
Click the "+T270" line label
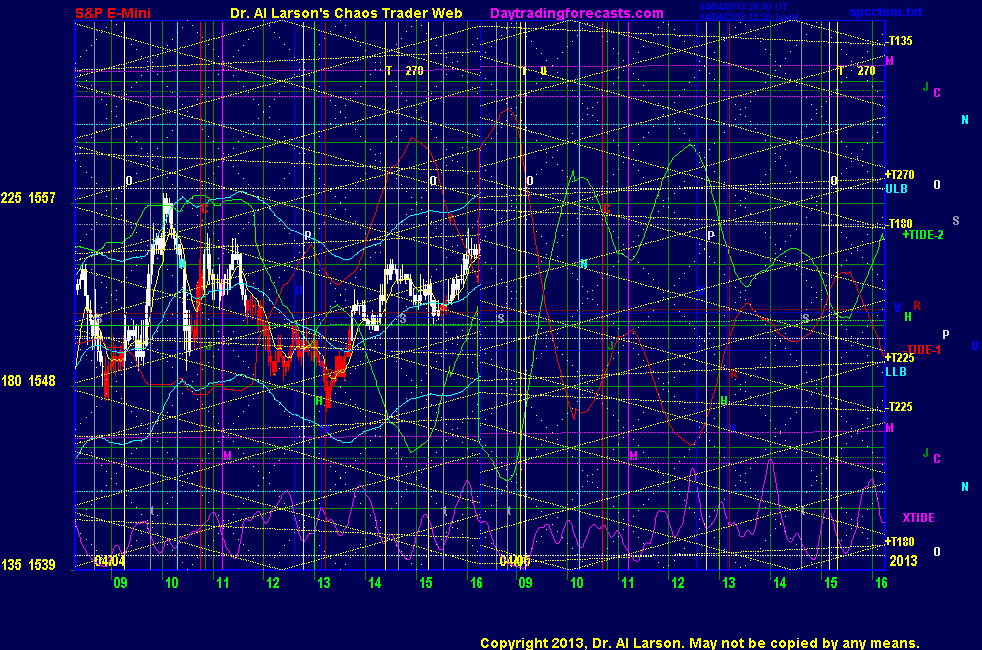(x=899, y=175)
